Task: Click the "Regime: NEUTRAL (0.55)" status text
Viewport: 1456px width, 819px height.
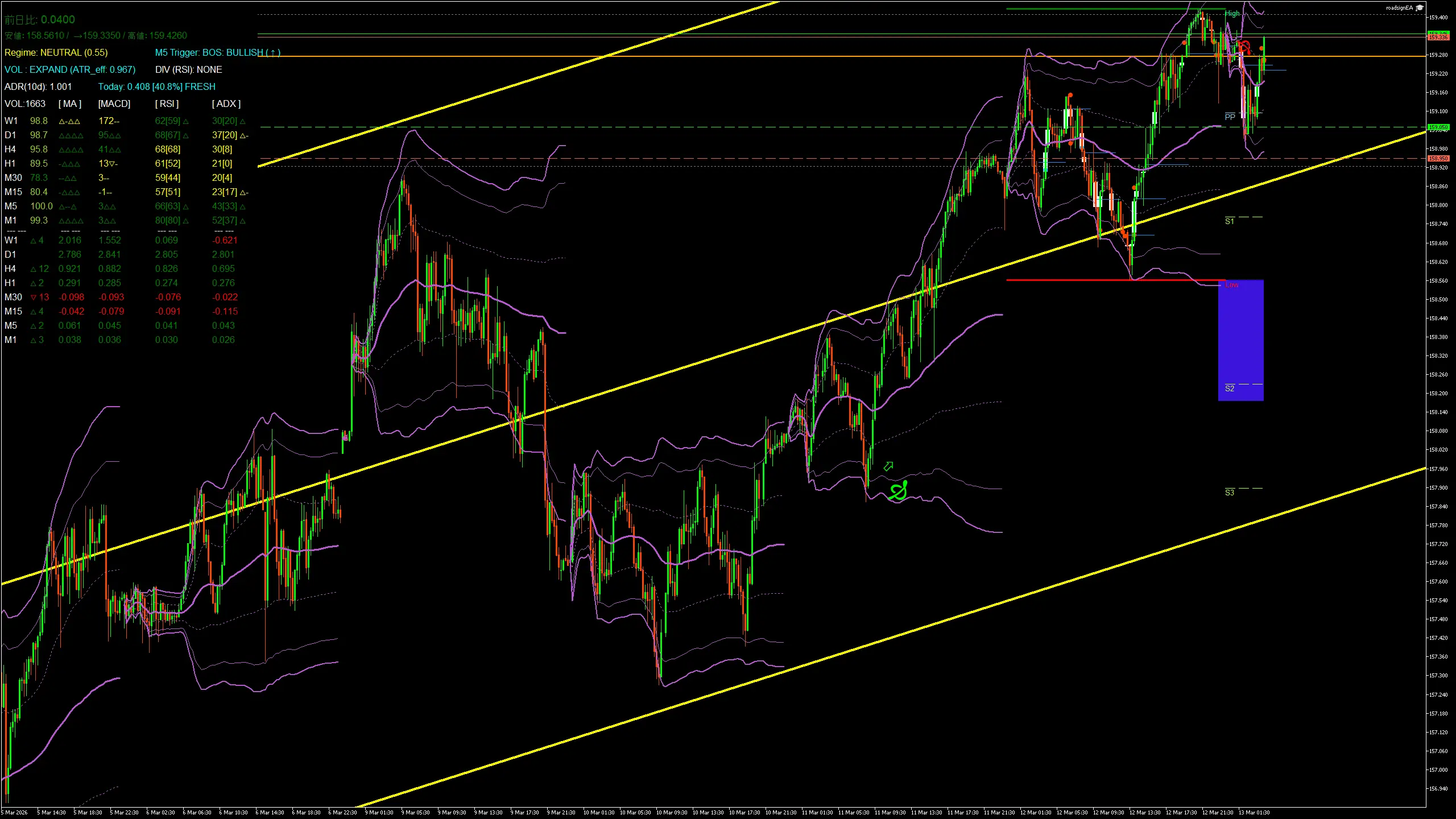Action: (56, 52)
